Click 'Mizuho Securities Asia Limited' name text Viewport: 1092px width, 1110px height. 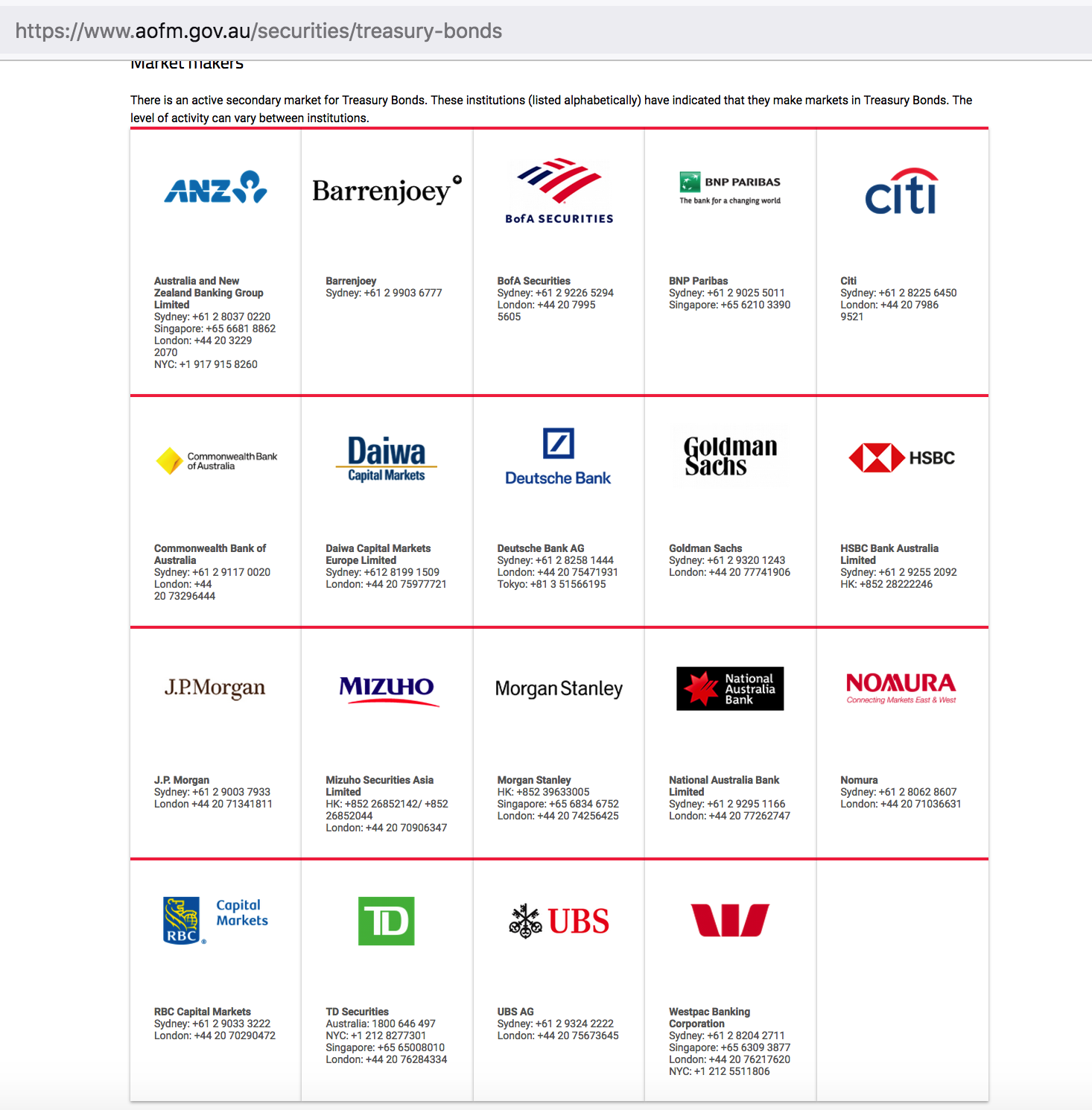tap(380, 786)
